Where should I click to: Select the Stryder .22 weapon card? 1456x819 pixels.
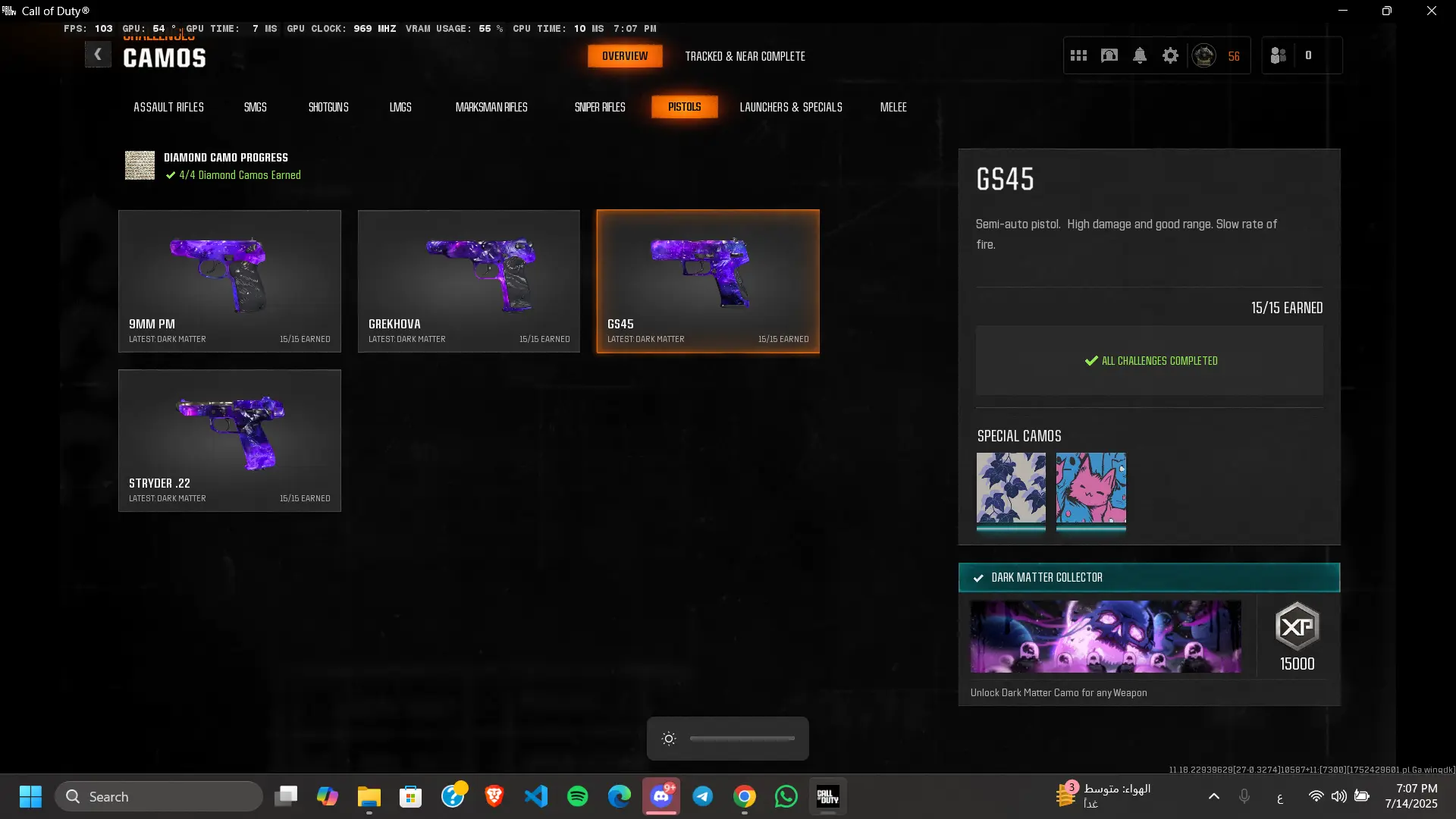(230, 441)
